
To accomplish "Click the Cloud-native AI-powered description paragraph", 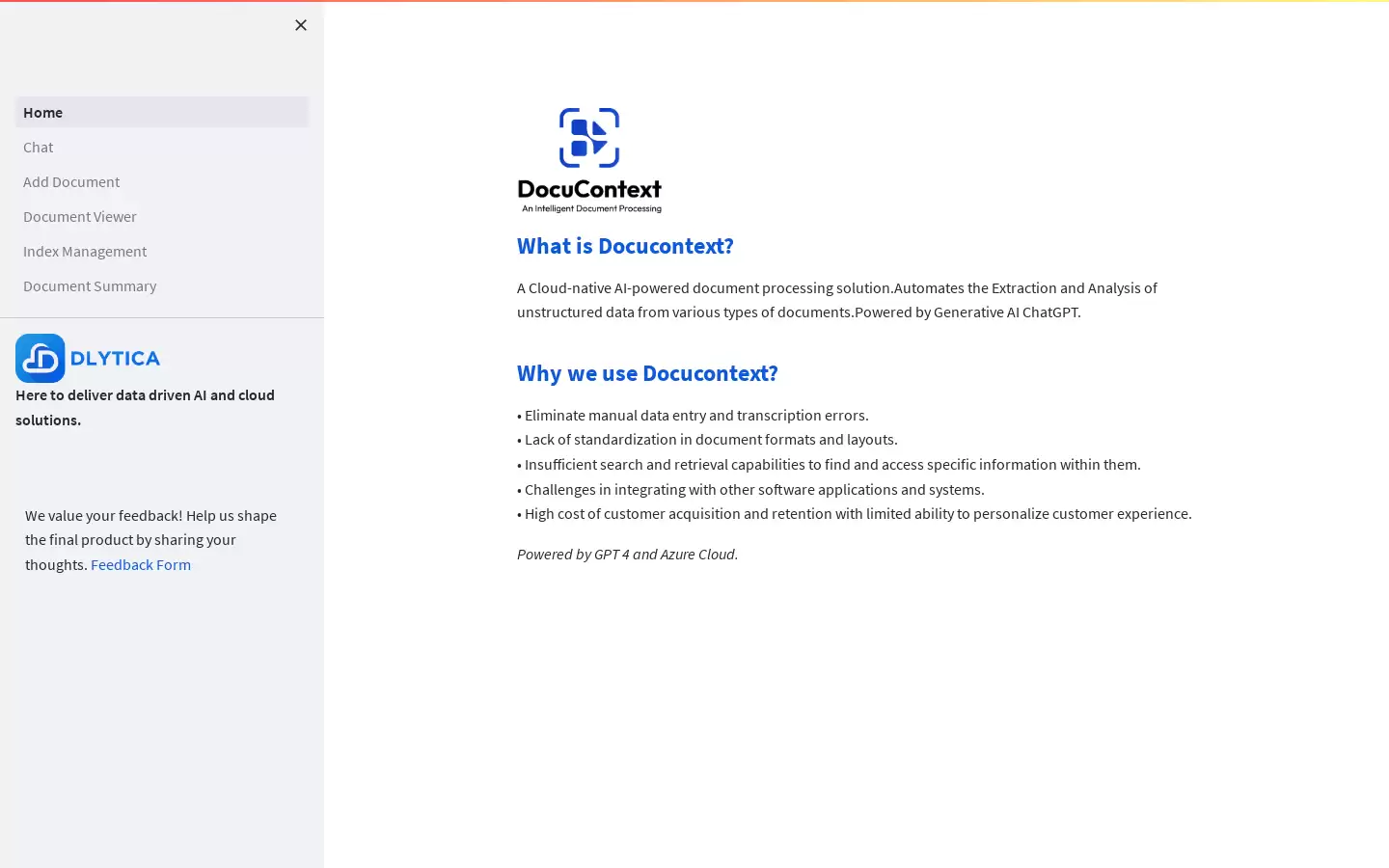I will [x=837, y=300].
